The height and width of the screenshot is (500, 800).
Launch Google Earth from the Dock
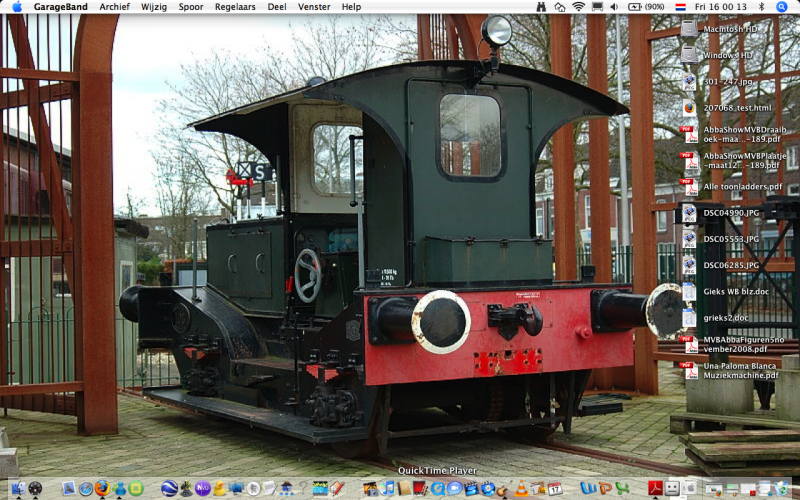pos(169,488)
